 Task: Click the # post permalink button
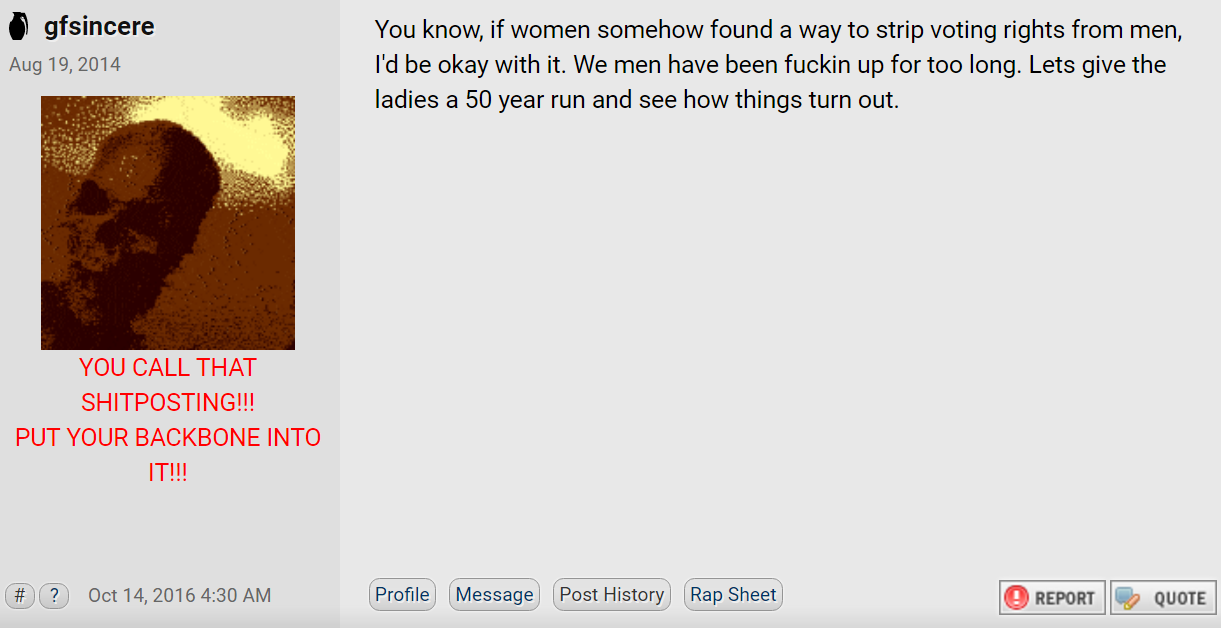(20, 595)
